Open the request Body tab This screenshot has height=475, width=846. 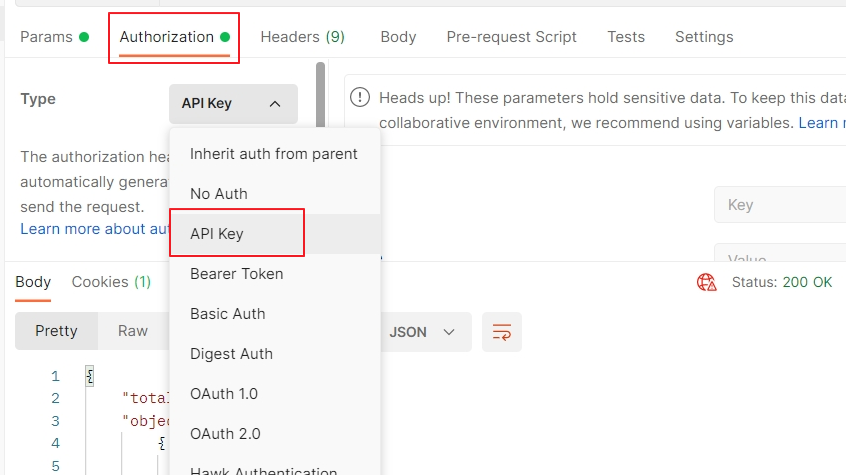[x=398, y=37]
